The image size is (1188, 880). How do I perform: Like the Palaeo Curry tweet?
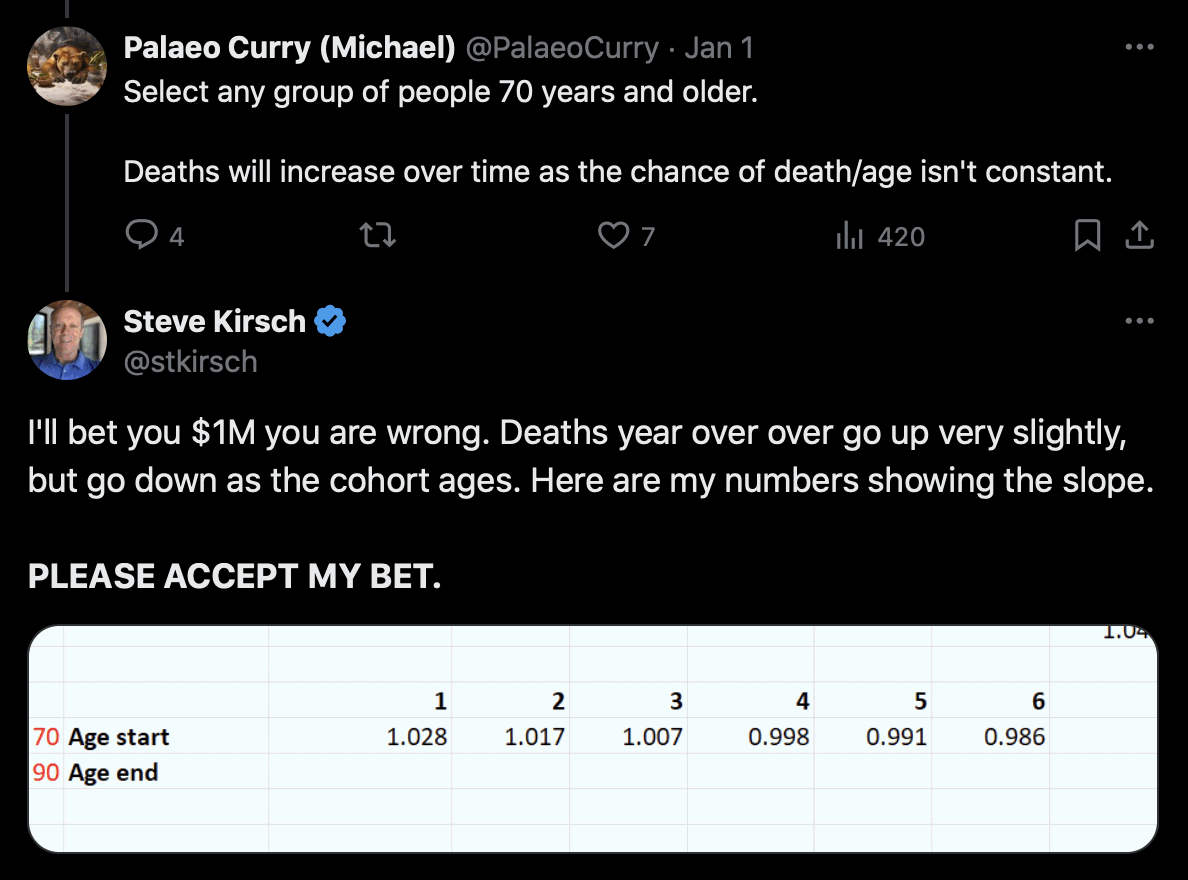[x=612, y=236]
